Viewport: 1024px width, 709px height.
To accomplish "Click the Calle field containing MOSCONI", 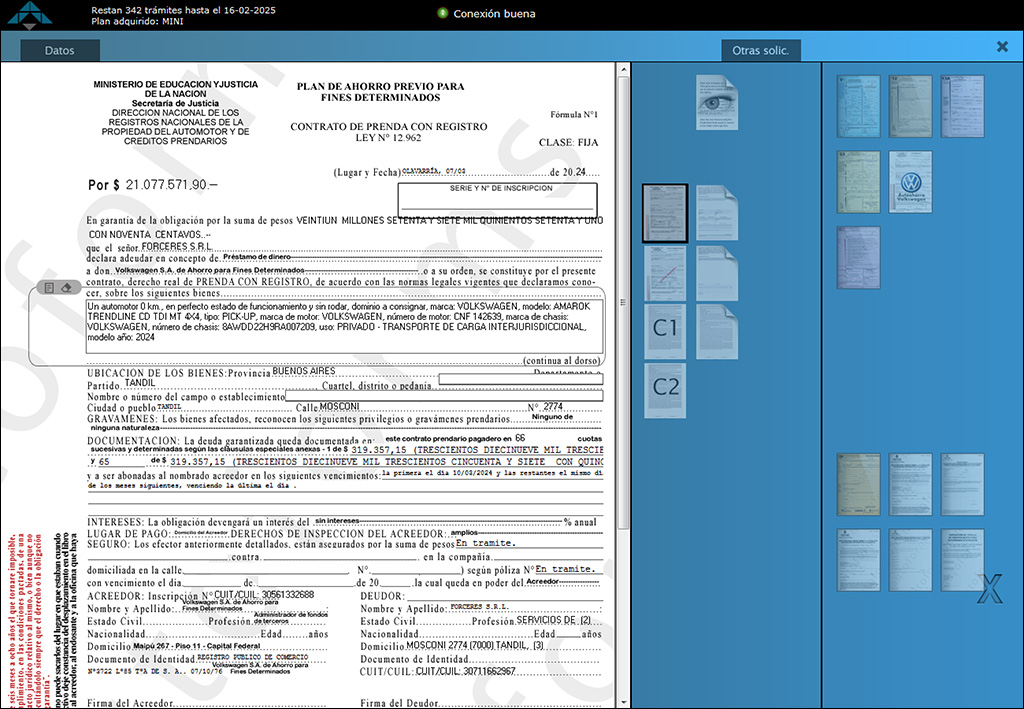I will pos(420,406).
